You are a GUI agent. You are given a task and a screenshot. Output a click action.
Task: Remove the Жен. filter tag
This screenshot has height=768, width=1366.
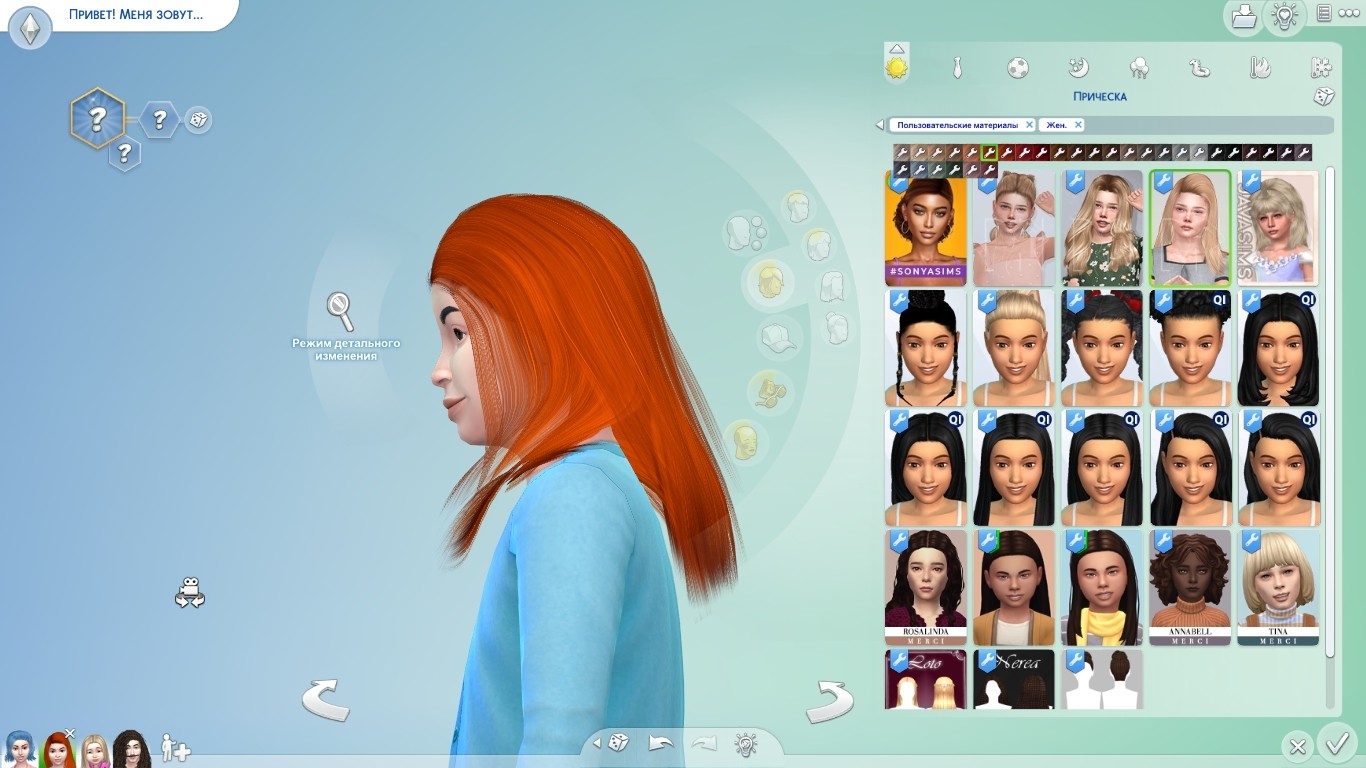click(x=1078, y=125)
